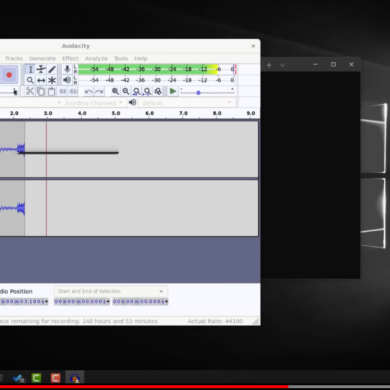Click the selection end time field
Image resolution: width=390 pixels, height=390 pixels.
click(138, 301)
